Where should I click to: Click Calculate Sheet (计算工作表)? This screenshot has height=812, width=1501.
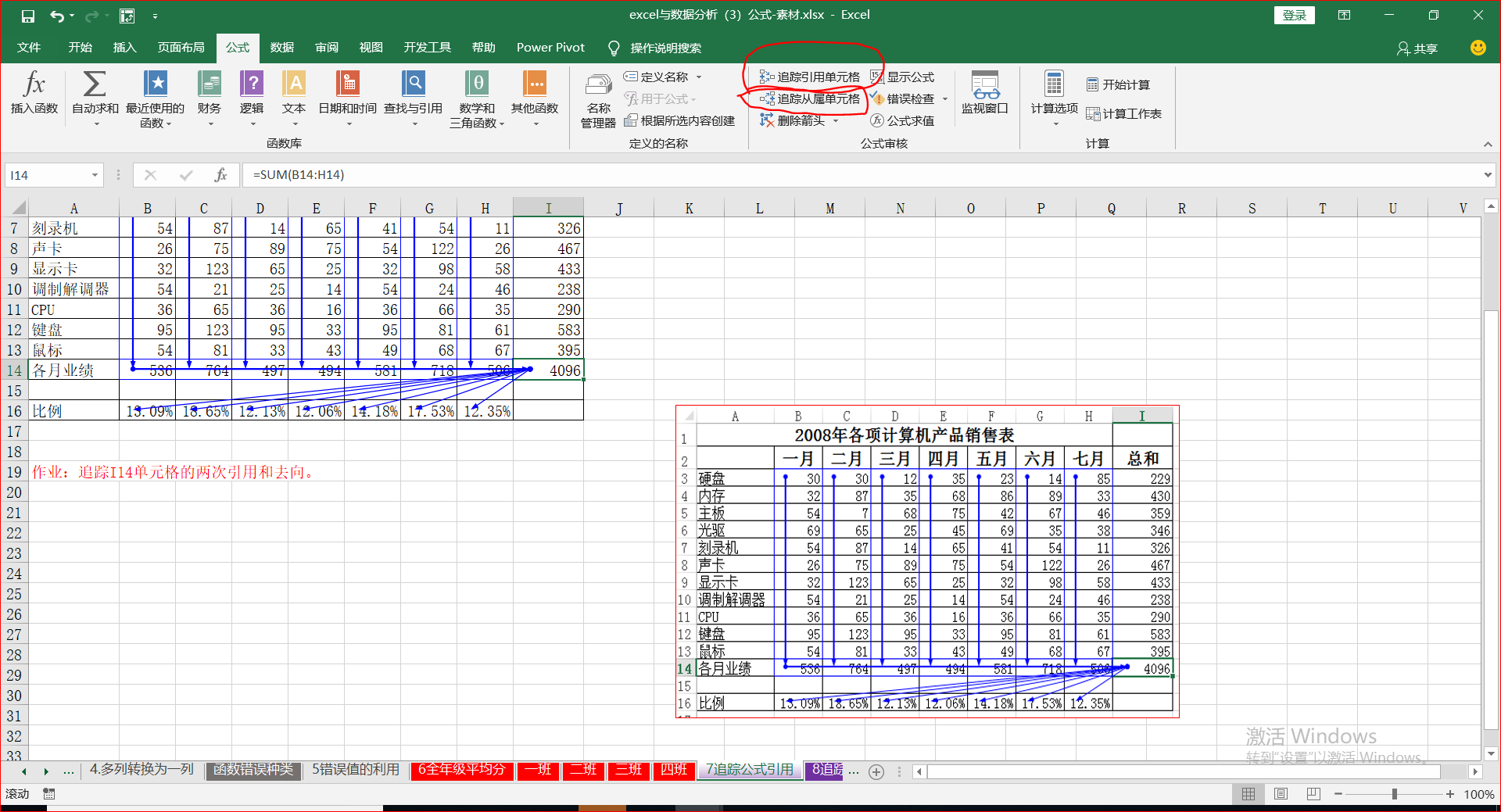[x=1123, y=114]
